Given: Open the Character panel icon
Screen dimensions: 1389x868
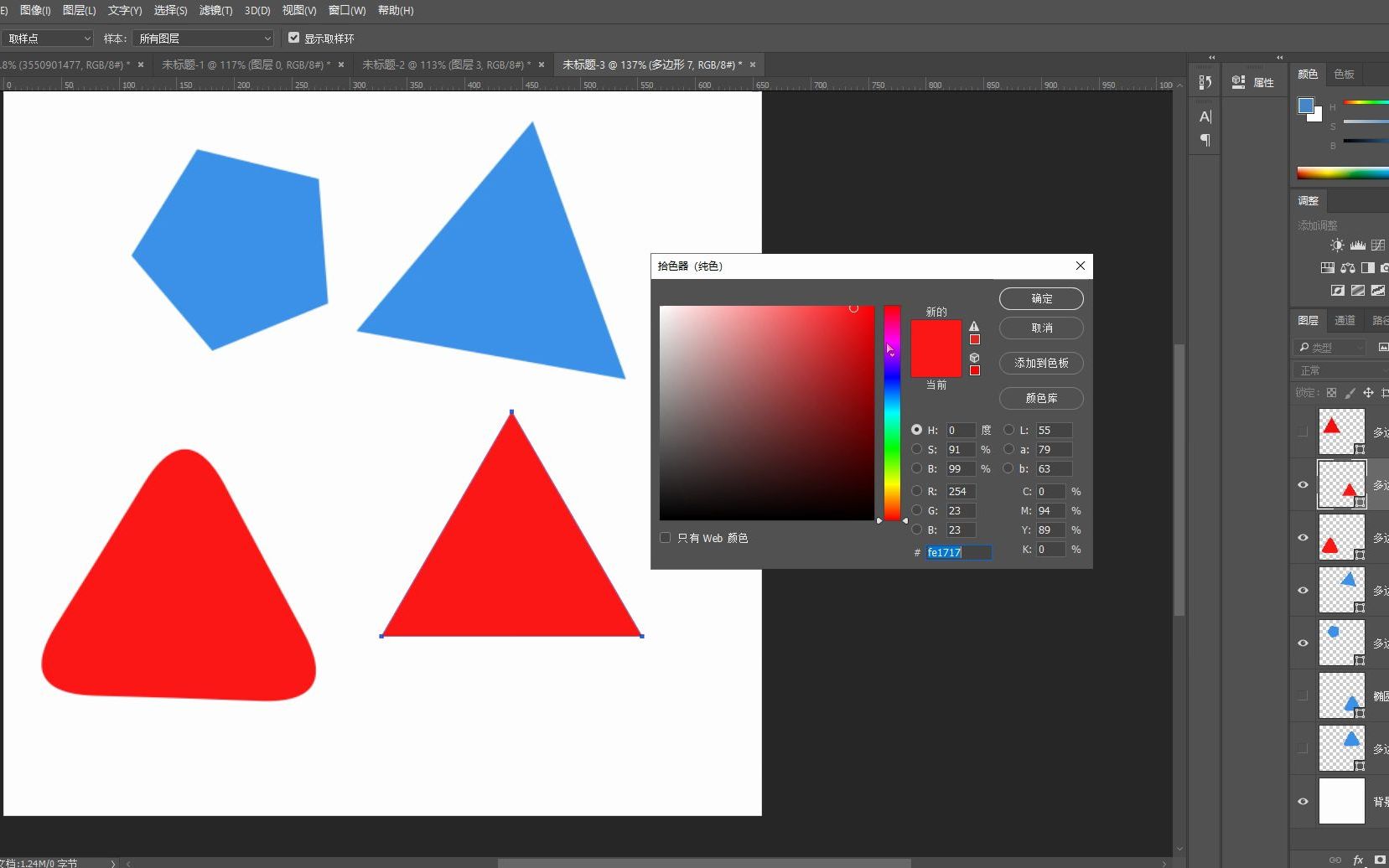Looking at the screenshot, I should click(x=1205, y=116).
